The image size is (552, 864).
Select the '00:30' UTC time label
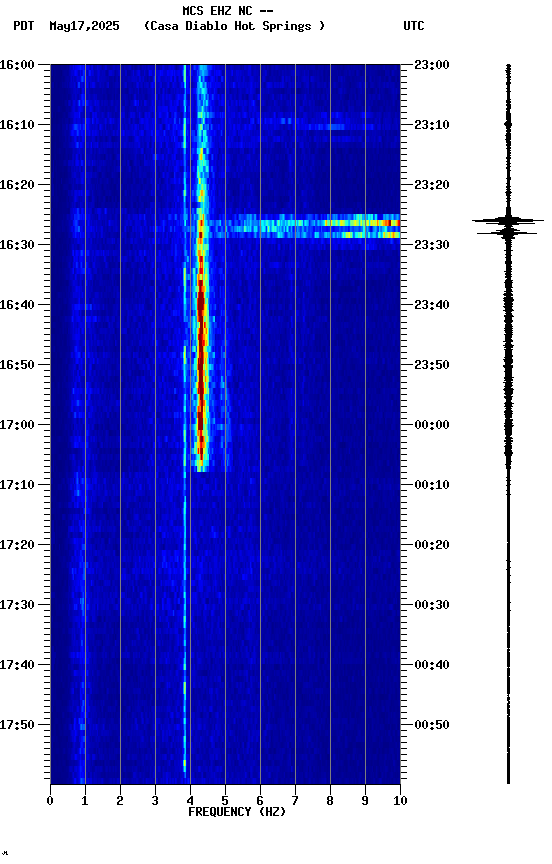click(x=432, y=605)
